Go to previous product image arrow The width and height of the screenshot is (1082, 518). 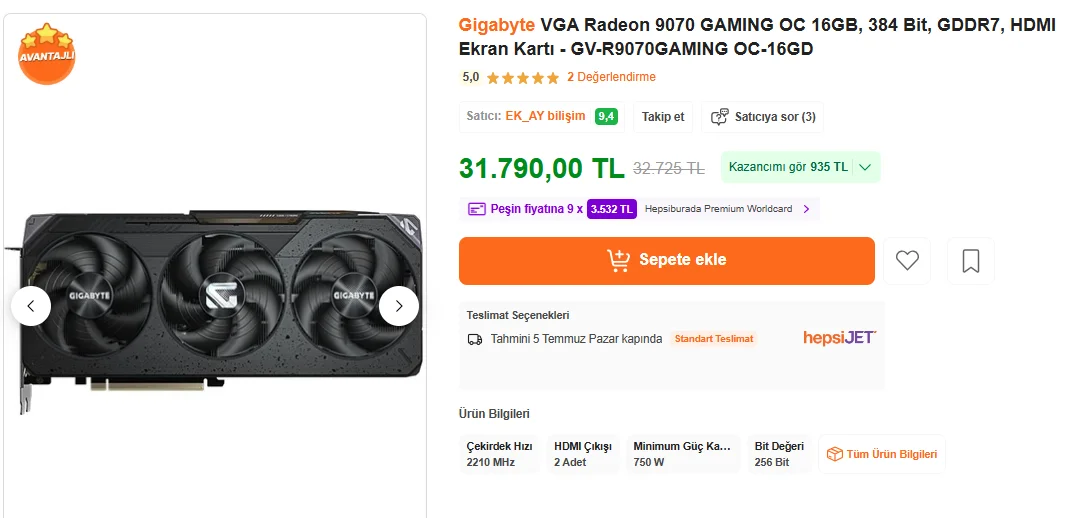pos(31,306)
